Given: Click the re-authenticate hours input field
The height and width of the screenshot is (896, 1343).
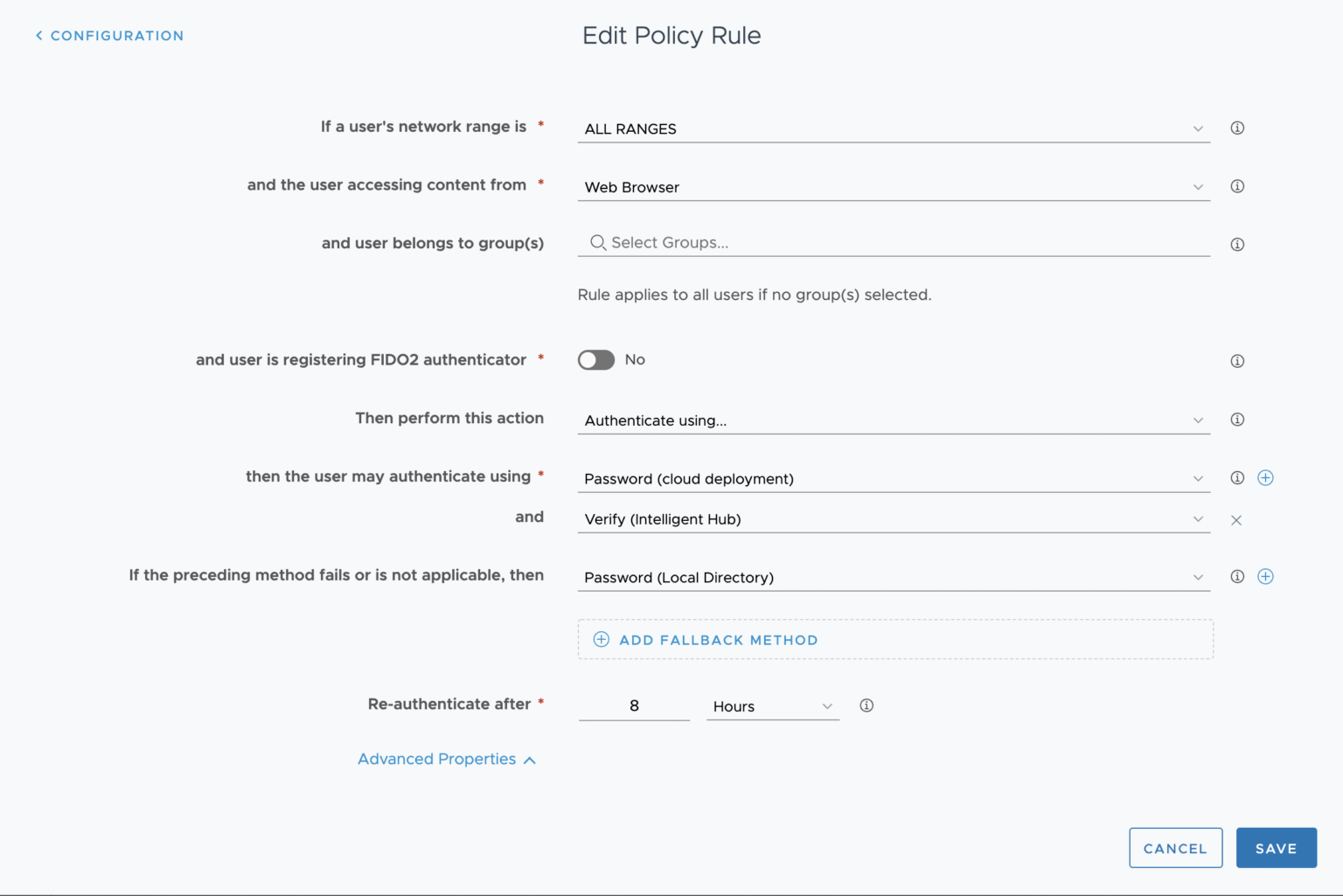Looking at the screenshot, I should point(634,705).
